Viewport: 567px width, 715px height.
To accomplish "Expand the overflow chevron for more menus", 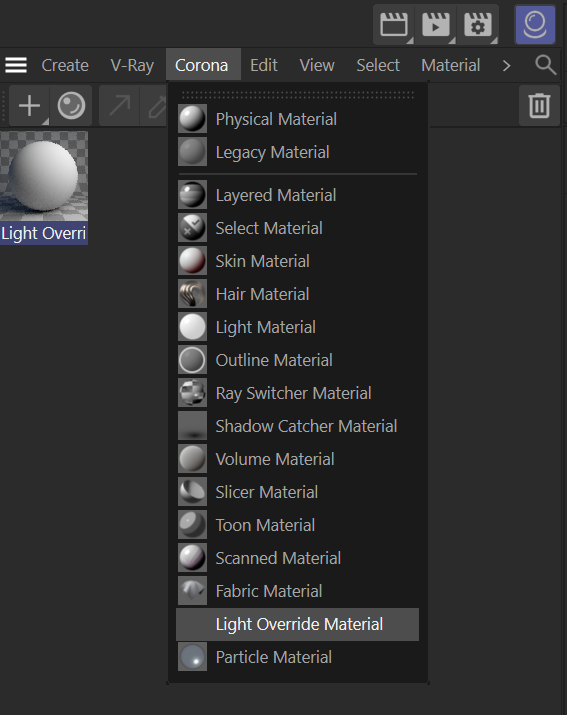I will pos(506,66).
